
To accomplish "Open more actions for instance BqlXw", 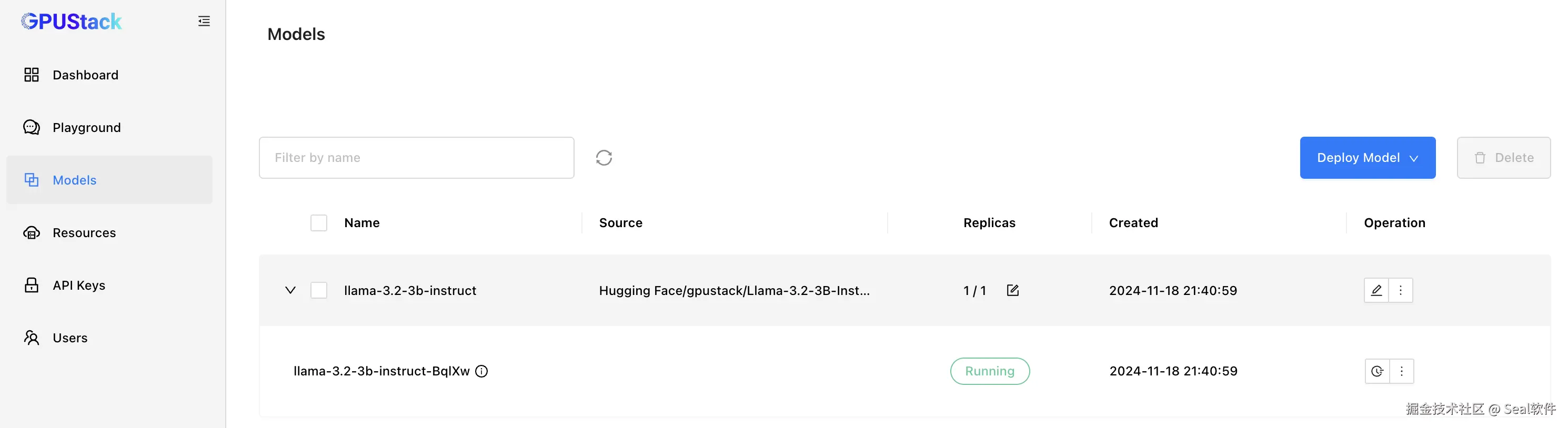I will pos(1402,371).
